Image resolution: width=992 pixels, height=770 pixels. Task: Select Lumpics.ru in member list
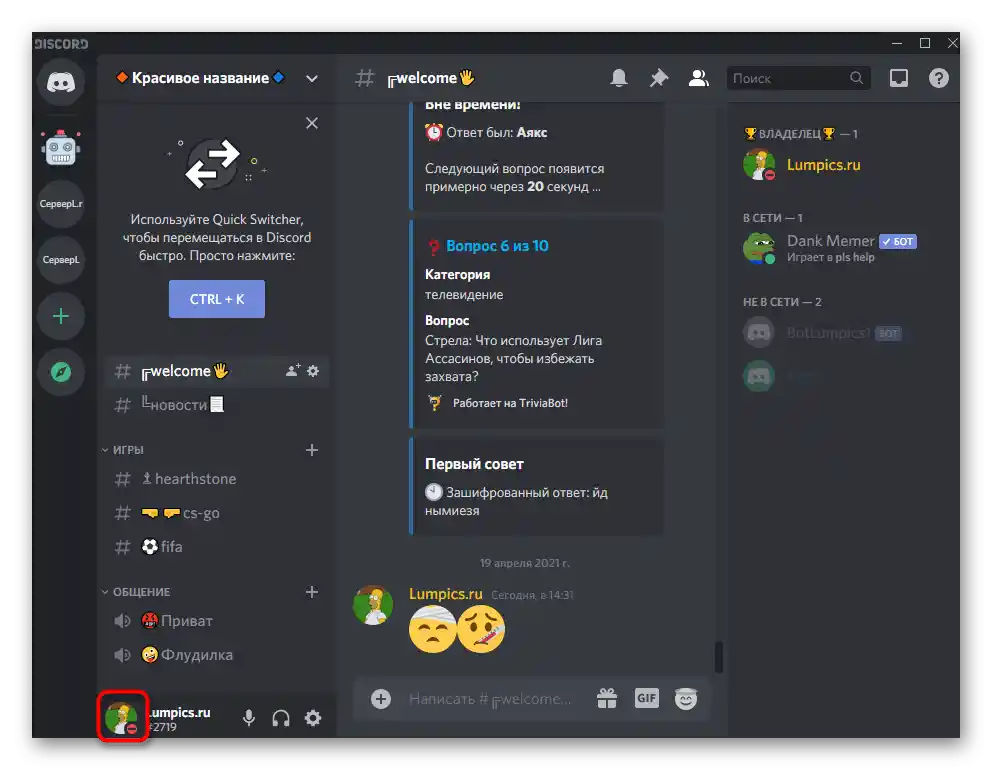(841, 165)
